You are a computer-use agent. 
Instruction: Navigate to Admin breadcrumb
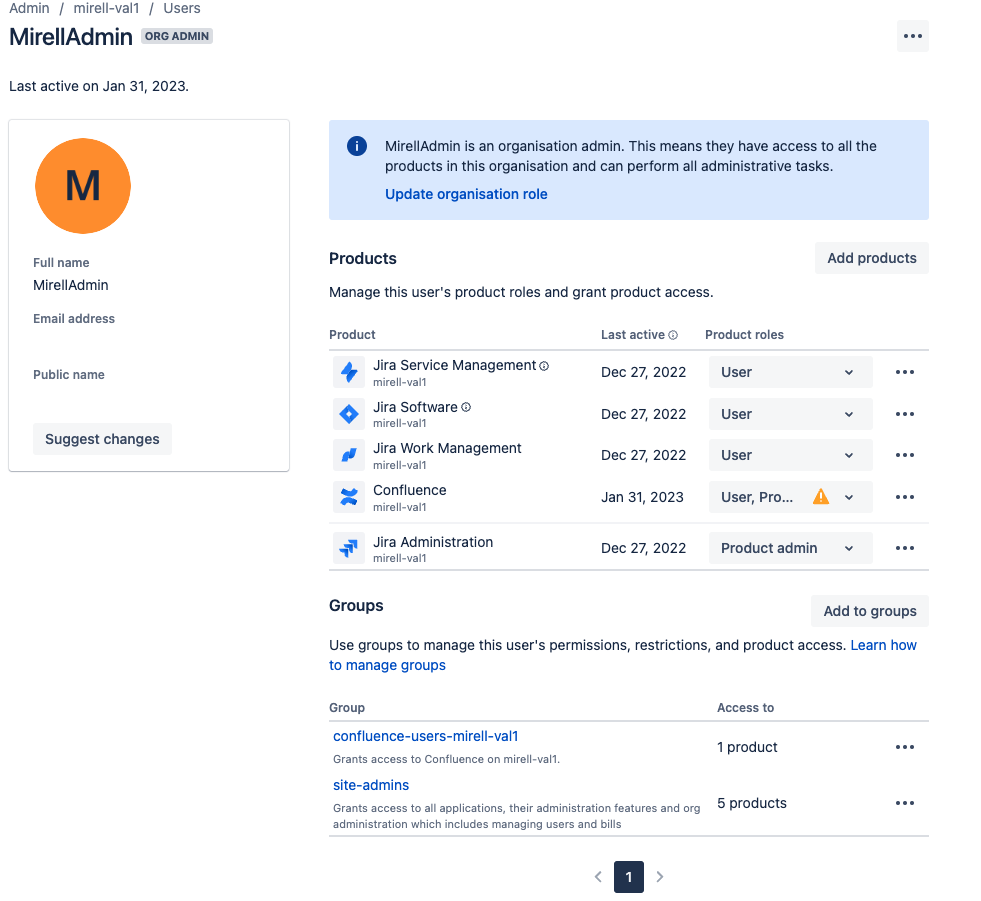click(x=29, y=9)
